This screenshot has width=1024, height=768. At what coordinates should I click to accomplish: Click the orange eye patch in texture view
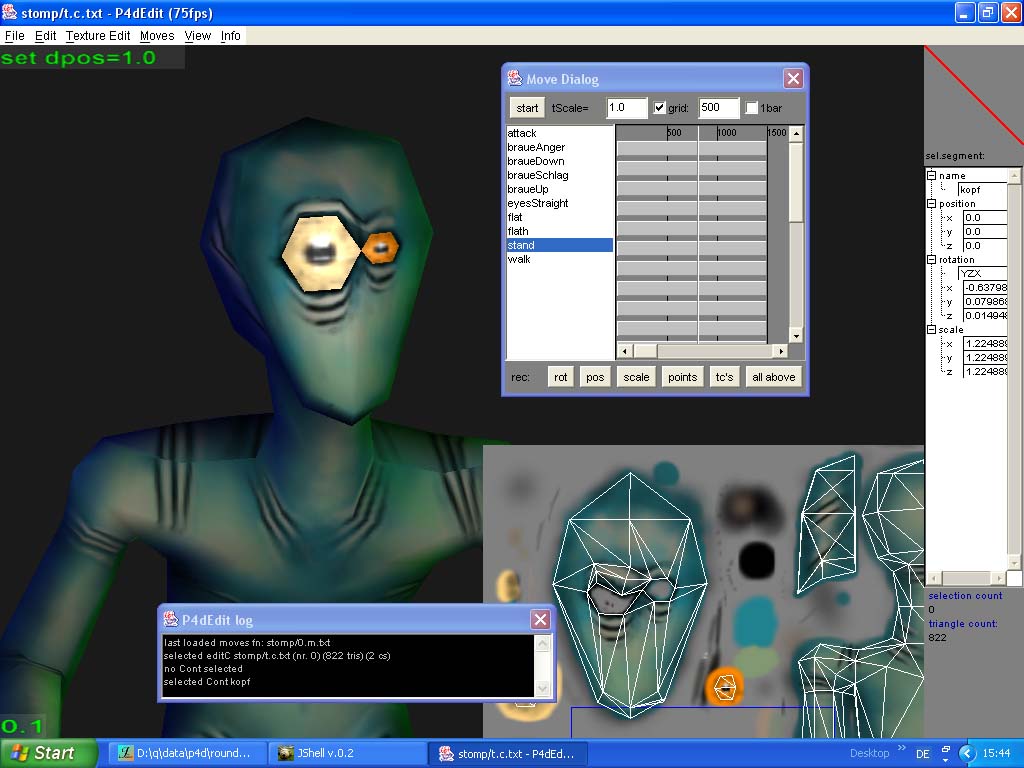point(724,687)
